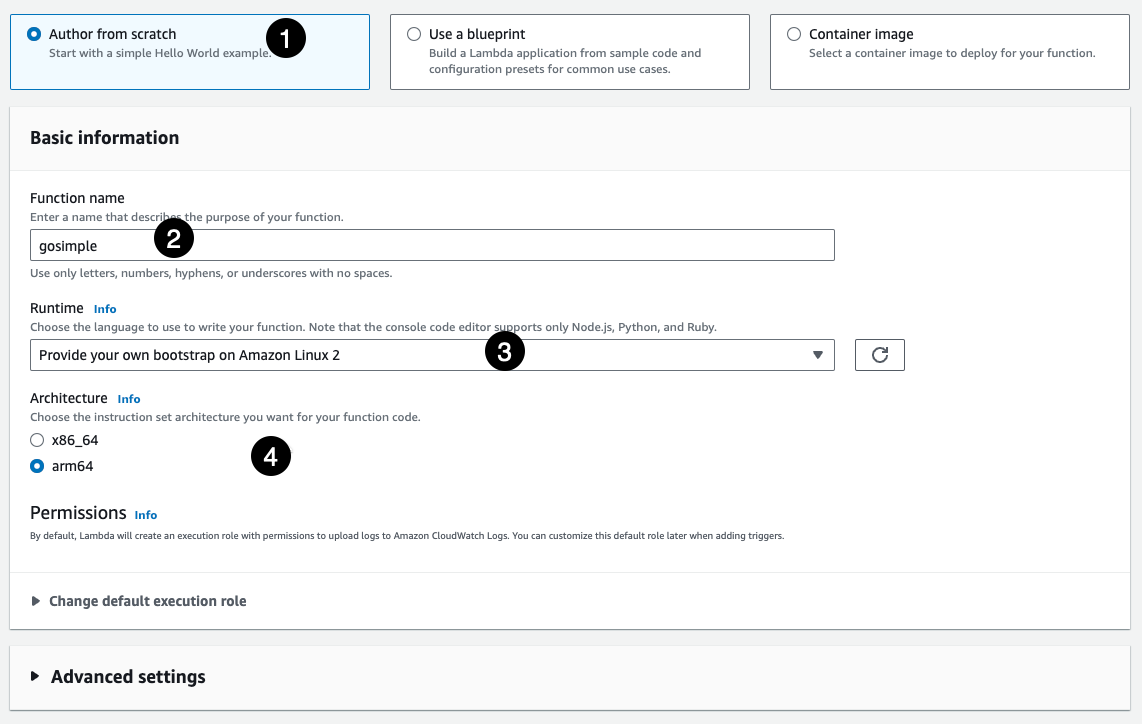This screenshot has height=724, width=1142.
Task: Click the Function name input field
Action: (x=432, y=245)
